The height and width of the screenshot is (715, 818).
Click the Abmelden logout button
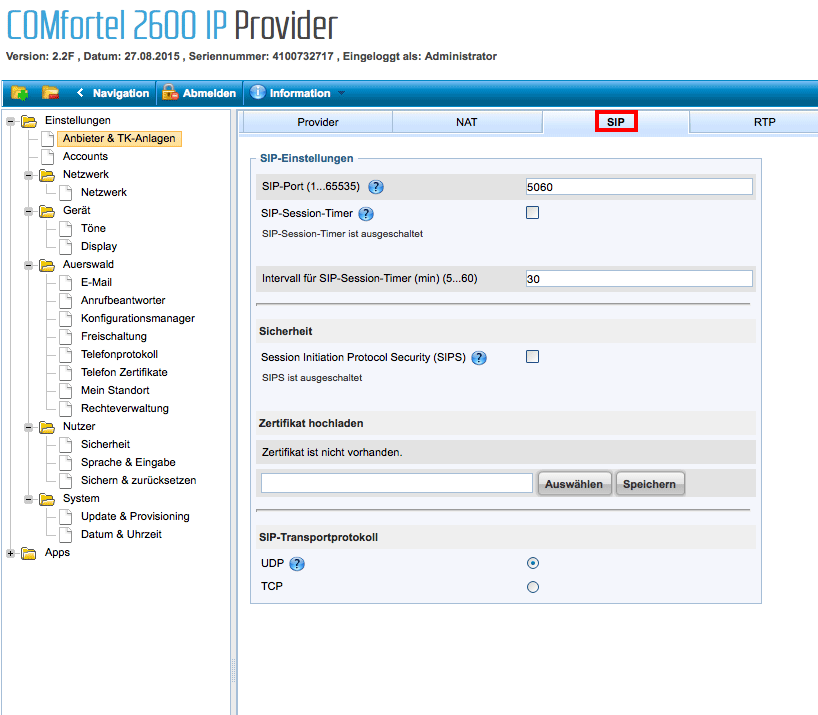[x=199, y=93]
